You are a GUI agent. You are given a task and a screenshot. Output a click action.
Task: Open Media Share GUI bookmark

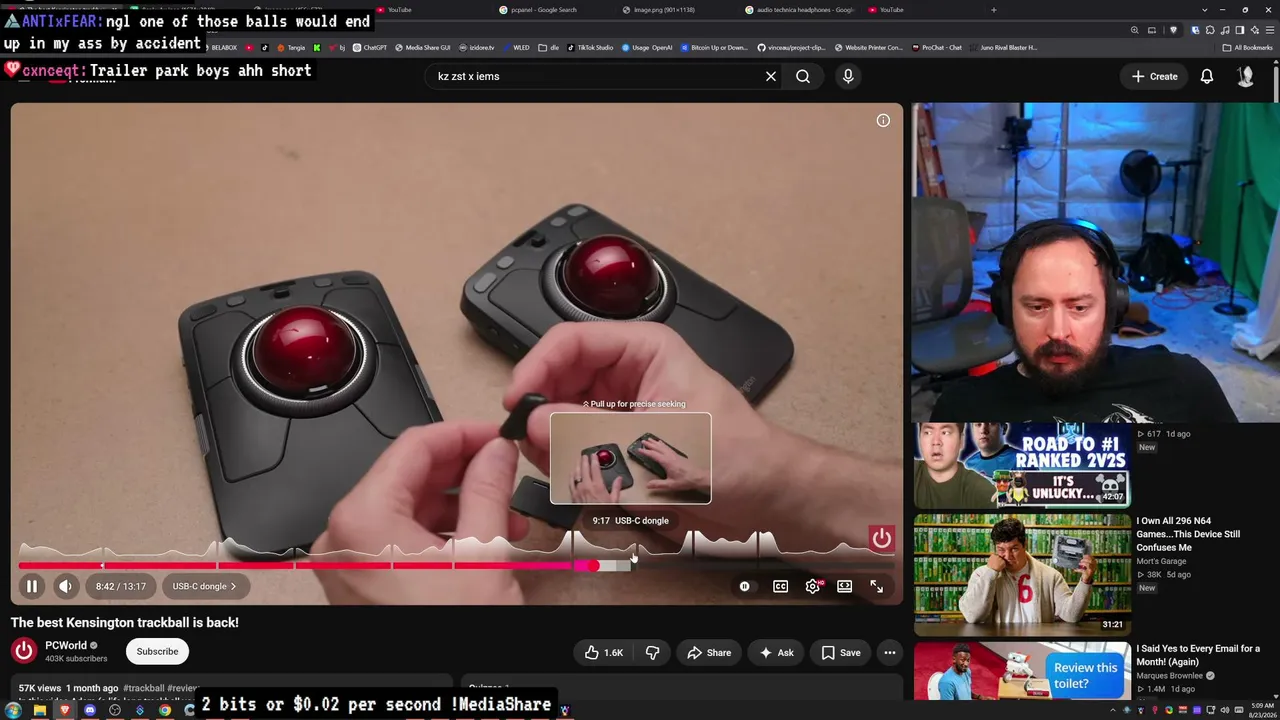[423, 47]
